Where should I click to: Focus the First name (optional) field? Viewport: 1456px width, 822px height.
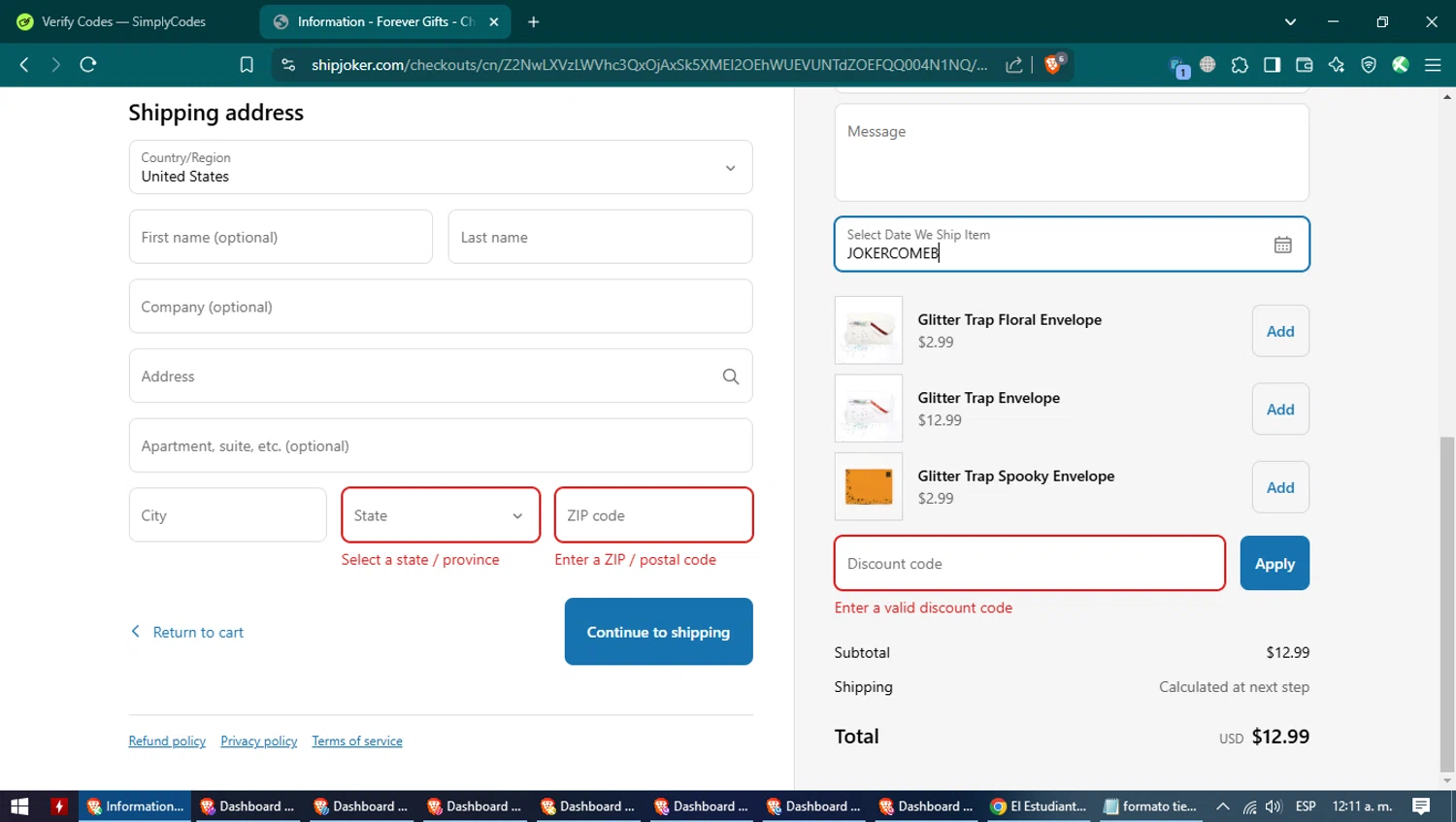[x=281, y=237]
